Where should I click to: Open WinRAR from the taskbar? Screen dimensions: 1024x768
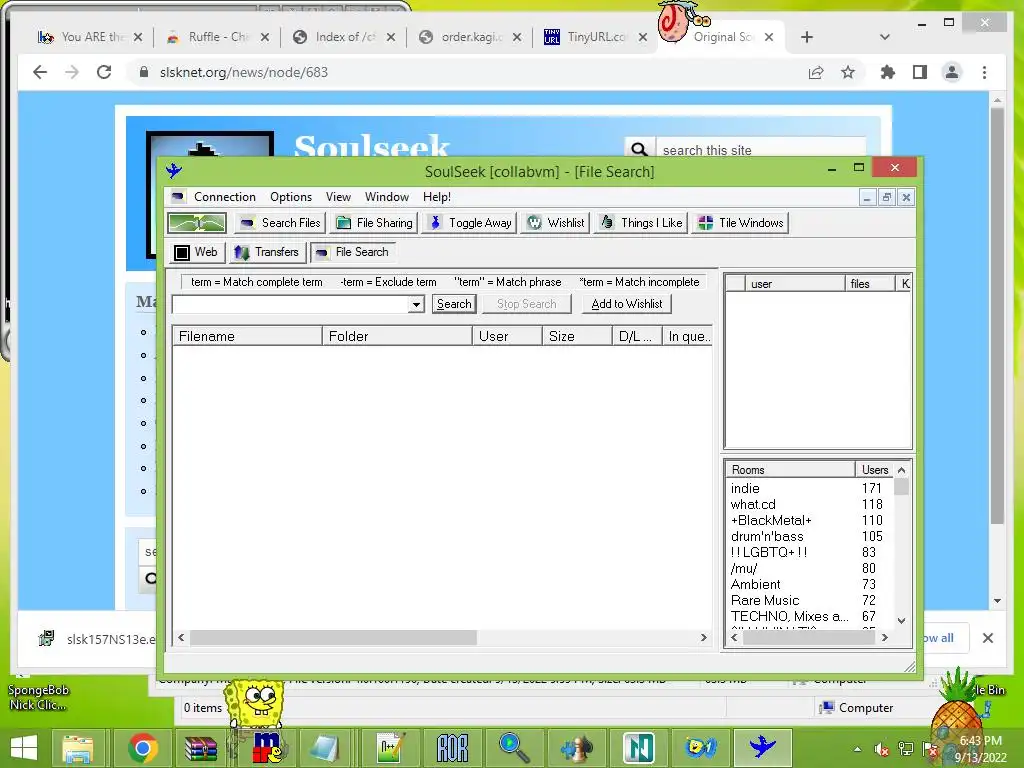(200, 748)
